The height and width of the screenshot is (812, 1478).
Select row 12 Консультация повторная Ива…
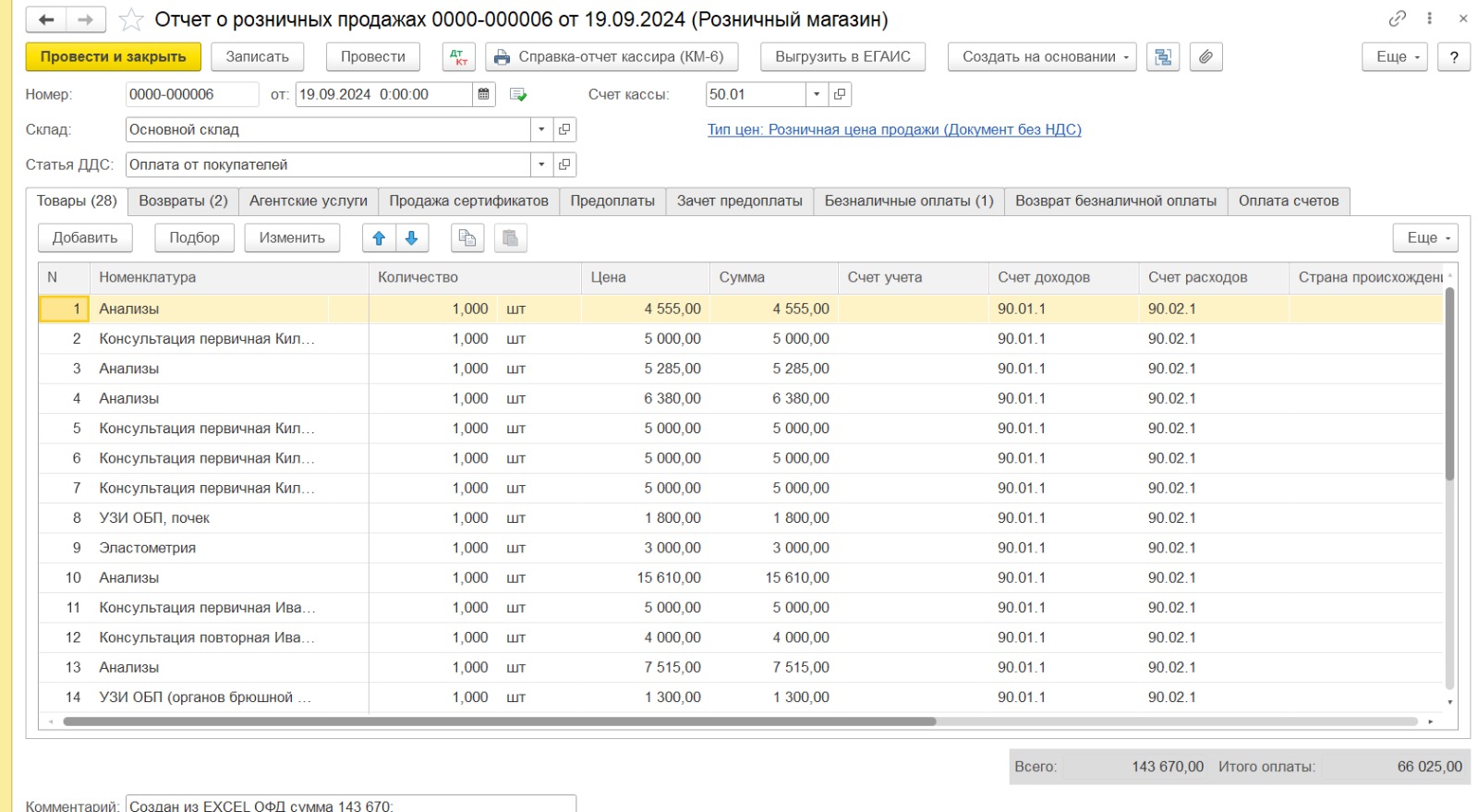pyautogui.click(x=740, y=637)
